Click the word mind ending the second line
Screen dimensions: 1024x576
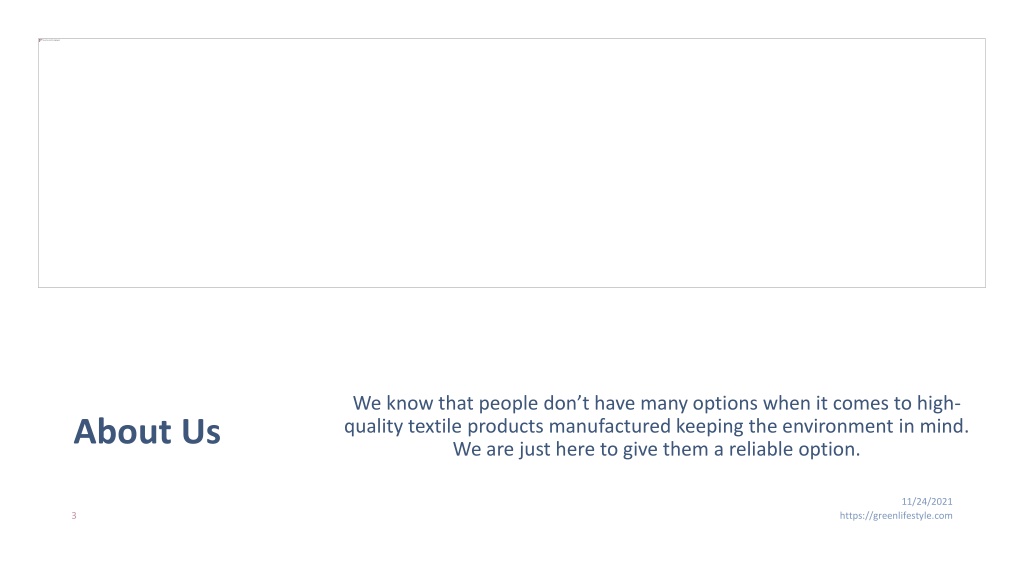coord(947,426)
